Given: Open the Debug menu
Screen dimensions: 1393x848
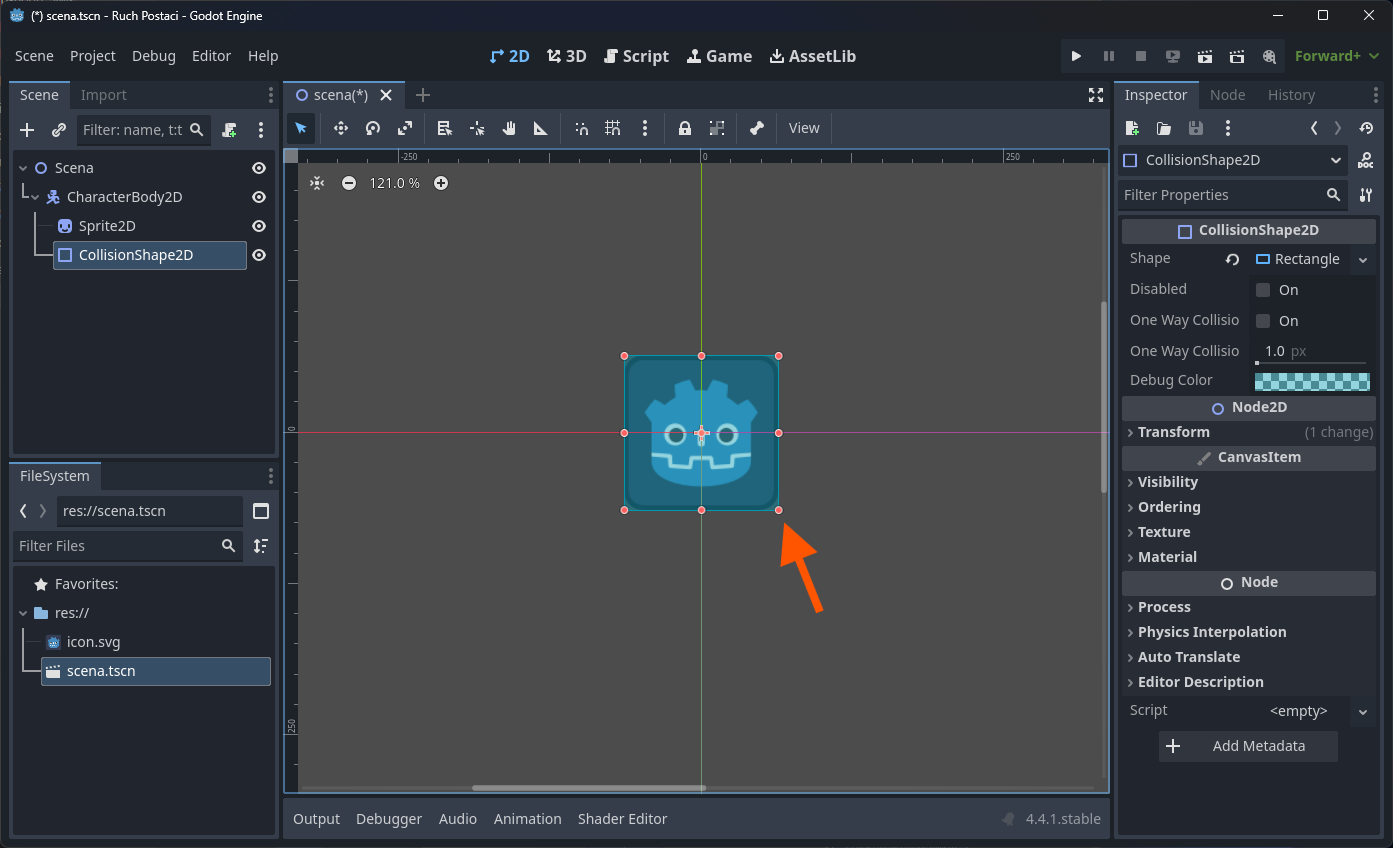Looking at the screenshot, I should click(x=154, y=56).
